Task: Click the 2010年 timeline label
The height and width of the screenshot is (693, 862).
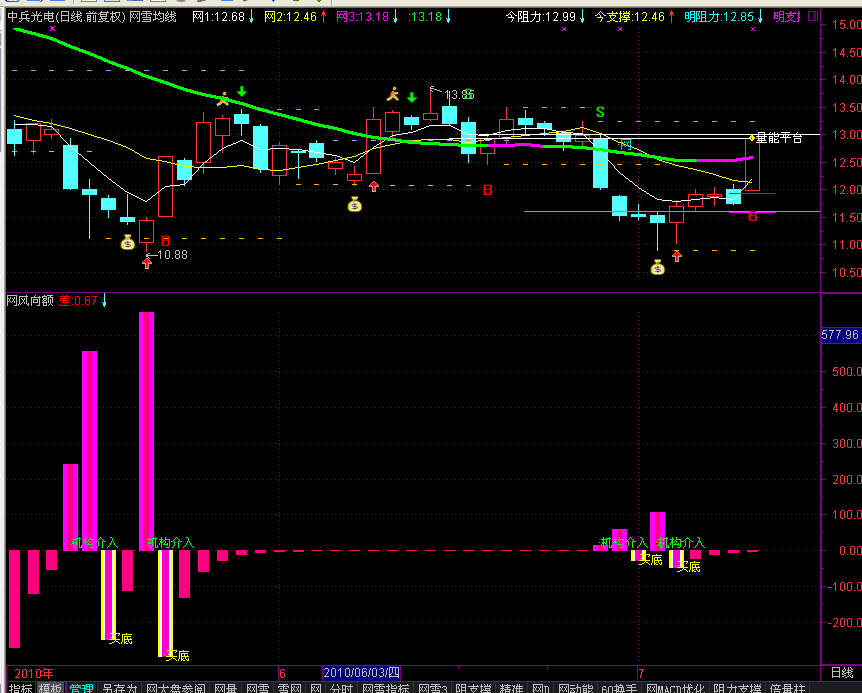Action: click(x=33, y=673)
